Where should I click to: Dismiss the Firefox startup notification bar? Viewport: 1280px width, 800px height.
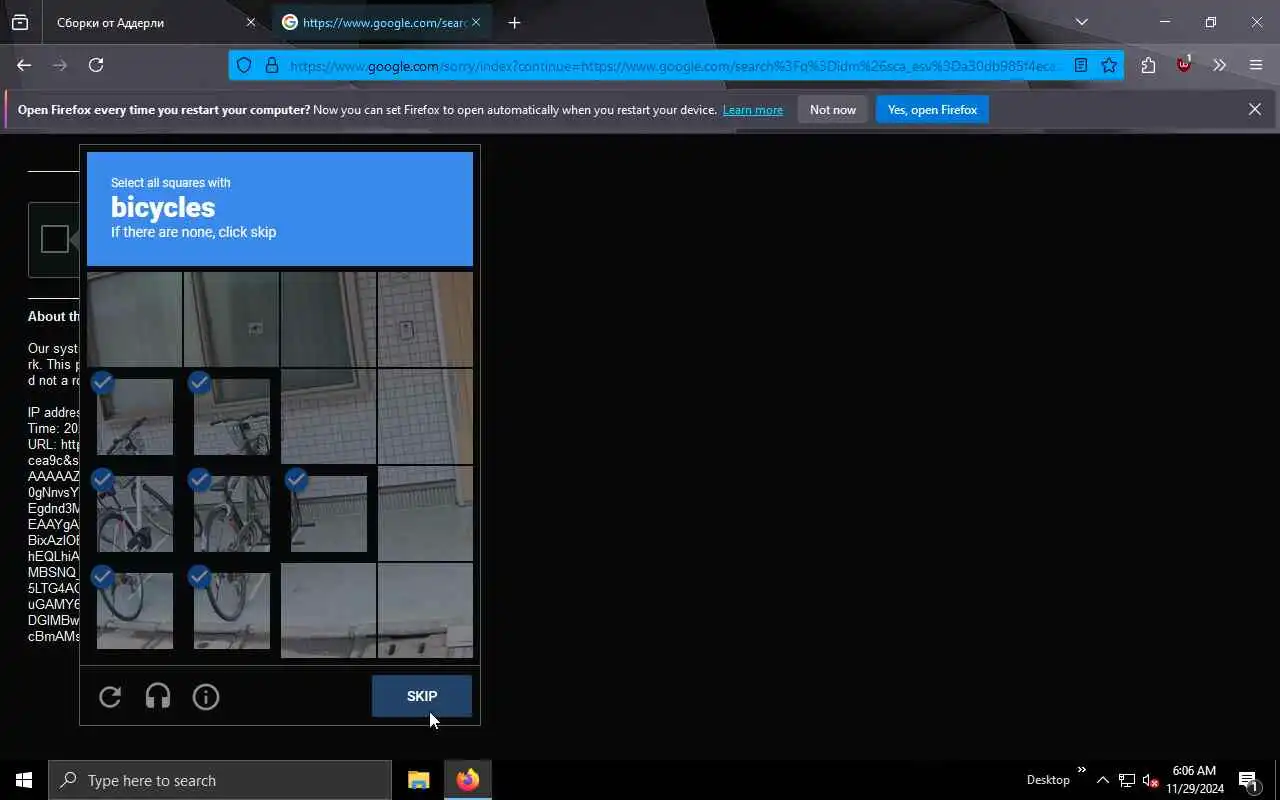pyautogui.click(x=1255, y=109)
